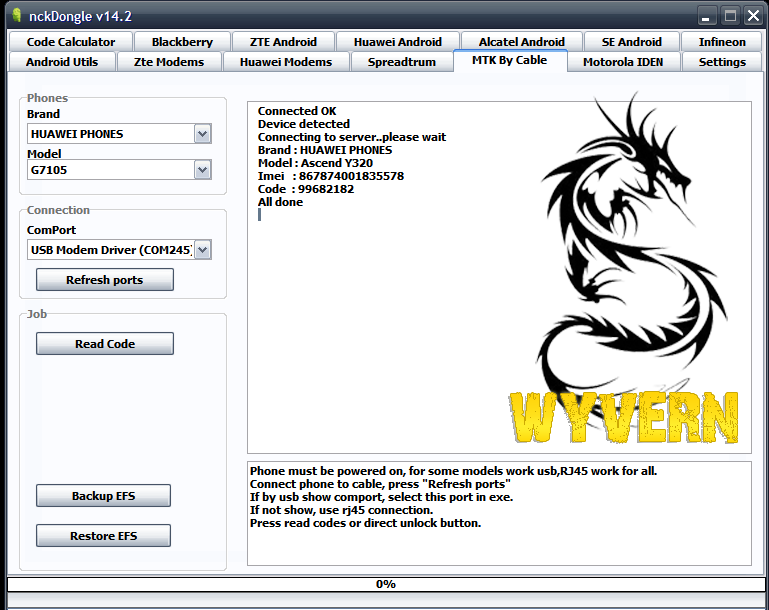The image size is (769, 610).
Task: Select the Zte Modems tab
Action: 169,62
